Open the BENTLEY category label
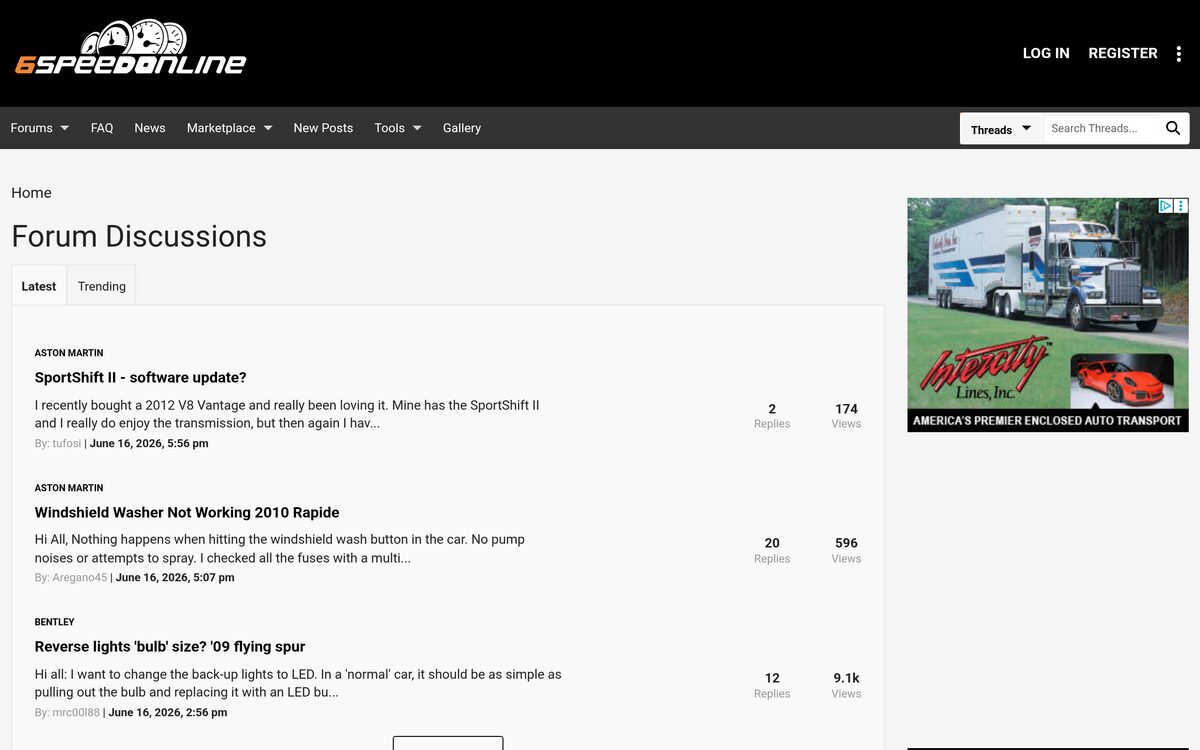Screen dimensions: 1200x750 (x=55, y=622)
